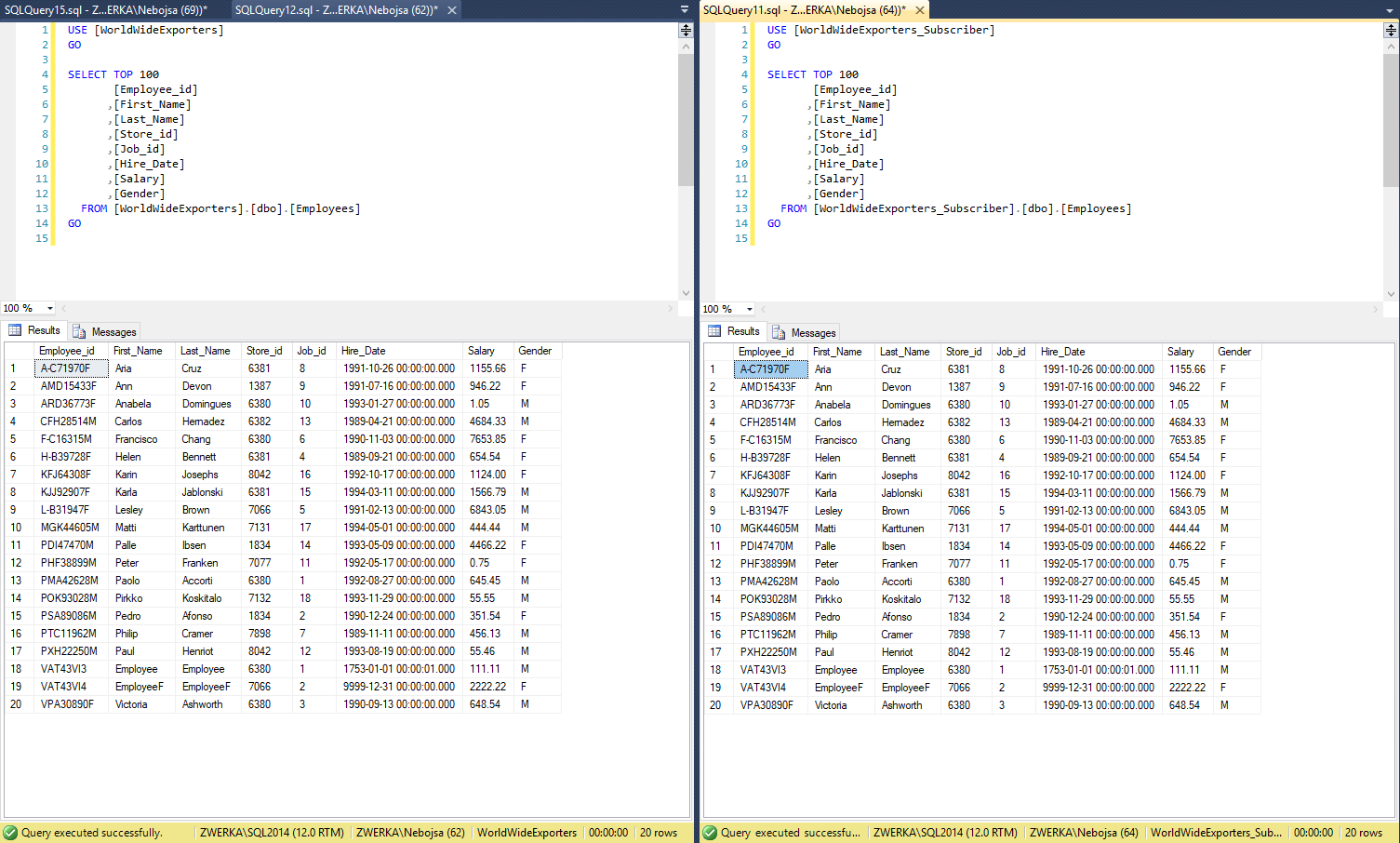Click the left editor vertical scrollbar thumb
1400x843 pixels.
[686, 119]
